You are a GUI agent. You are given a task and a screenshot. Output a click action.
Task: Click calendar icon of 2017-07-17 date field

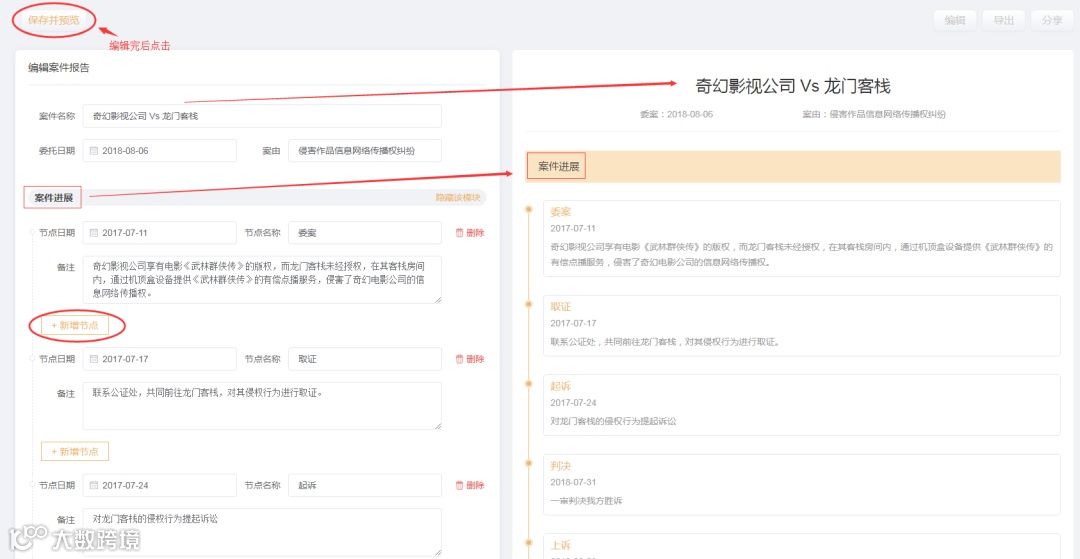coord(94,359)
